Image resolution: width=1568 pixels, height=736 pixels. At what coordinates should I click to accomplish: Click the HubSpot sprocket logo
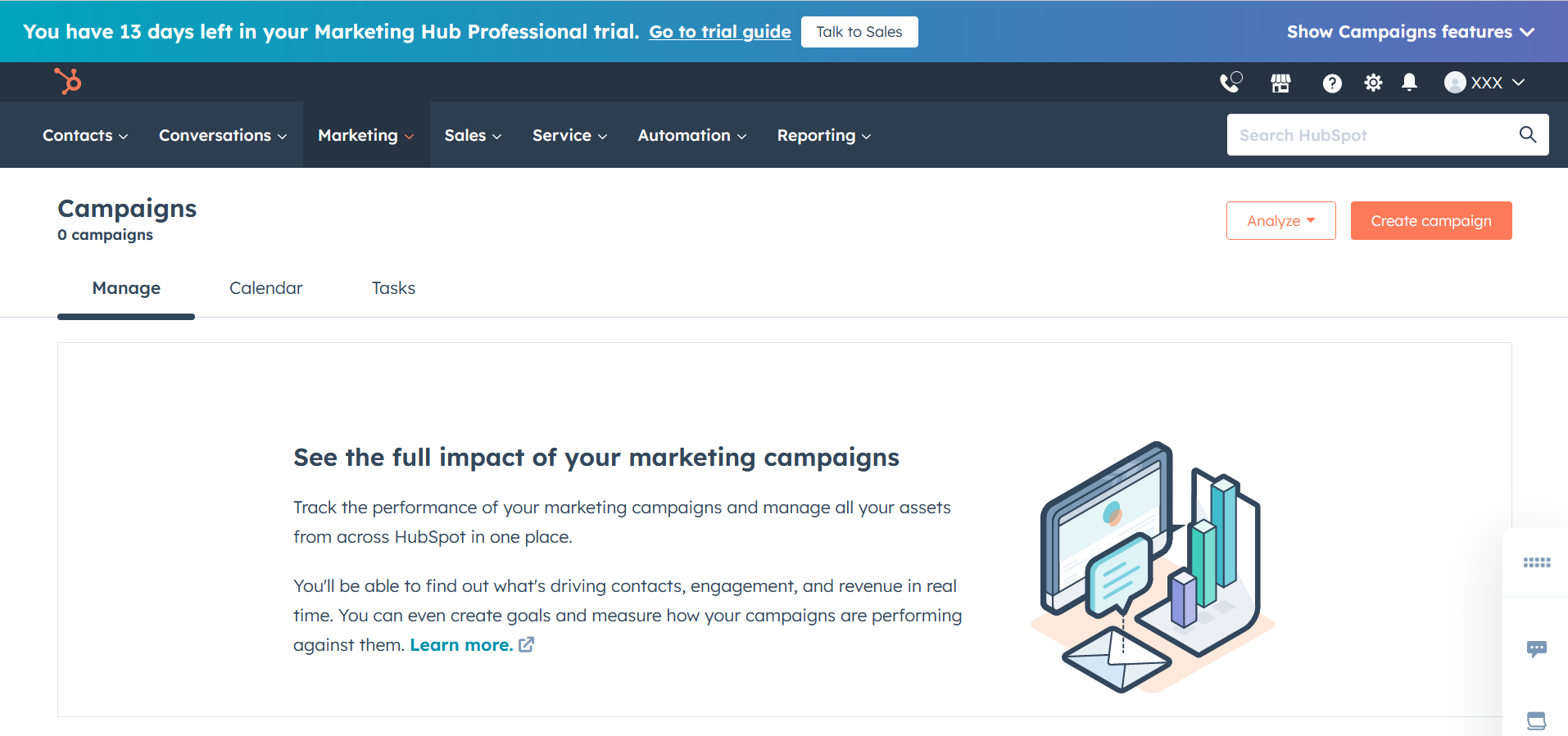pos(68,81)
